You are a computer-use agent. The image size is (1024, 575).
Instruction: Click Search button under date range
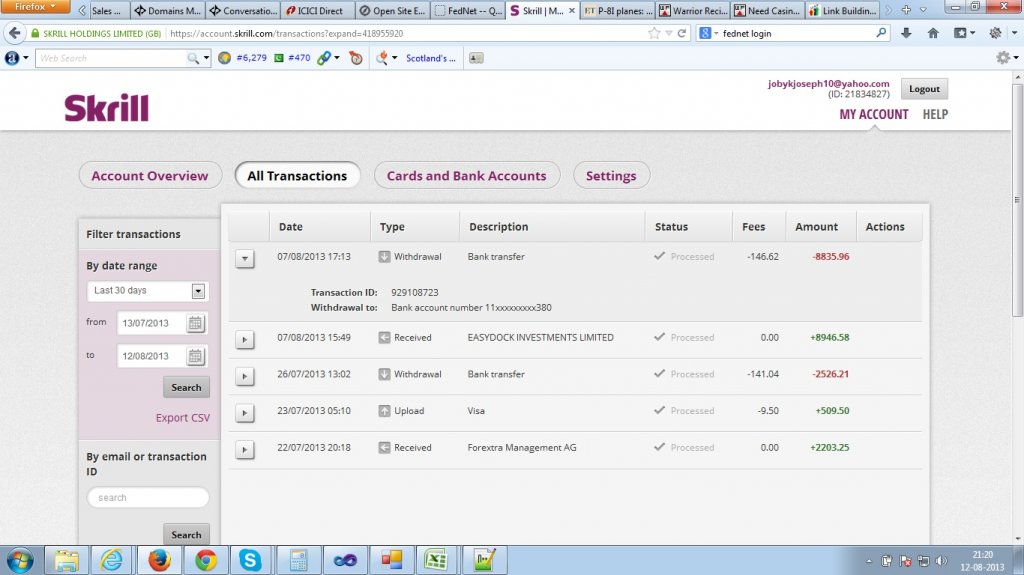(x=186, y=387)
